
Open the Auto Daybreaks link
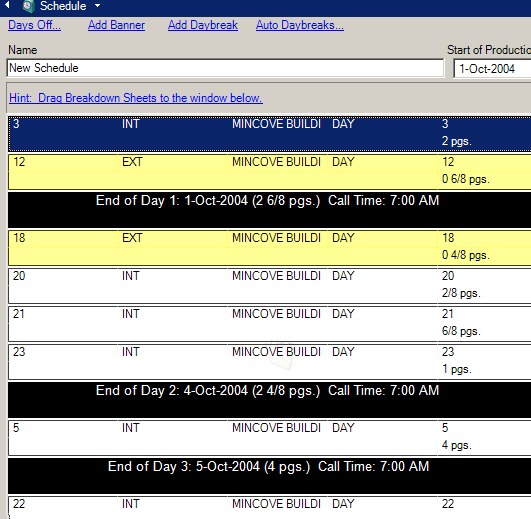coord(300,25)
